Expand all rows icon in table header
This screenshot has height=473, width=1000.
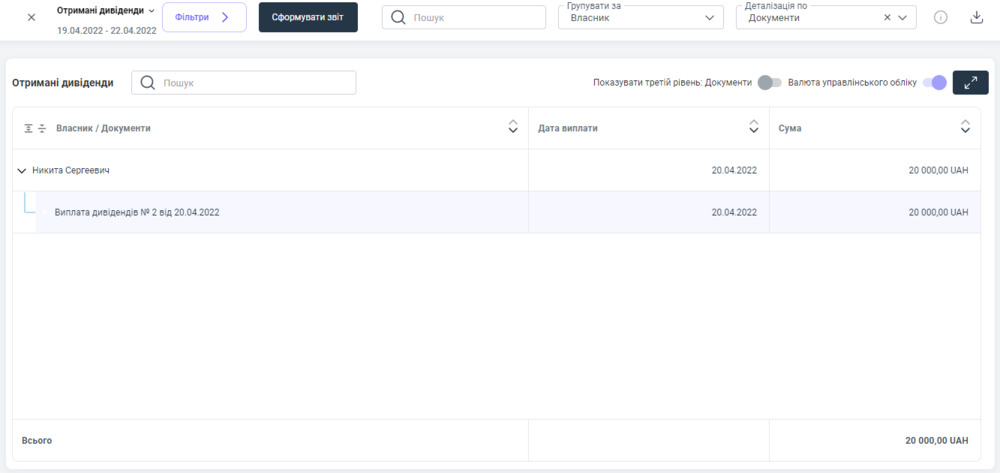click(28, 128)
